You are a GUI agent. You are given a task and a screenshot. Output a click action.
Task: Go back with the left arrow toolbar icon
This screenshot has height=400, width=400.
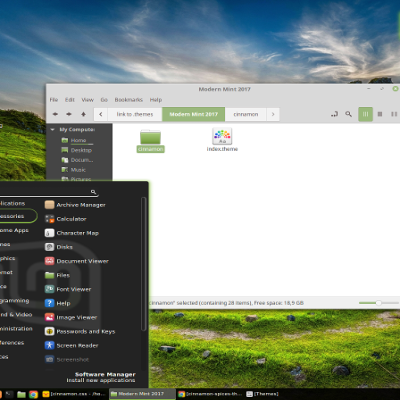click(x=55, y=114)
